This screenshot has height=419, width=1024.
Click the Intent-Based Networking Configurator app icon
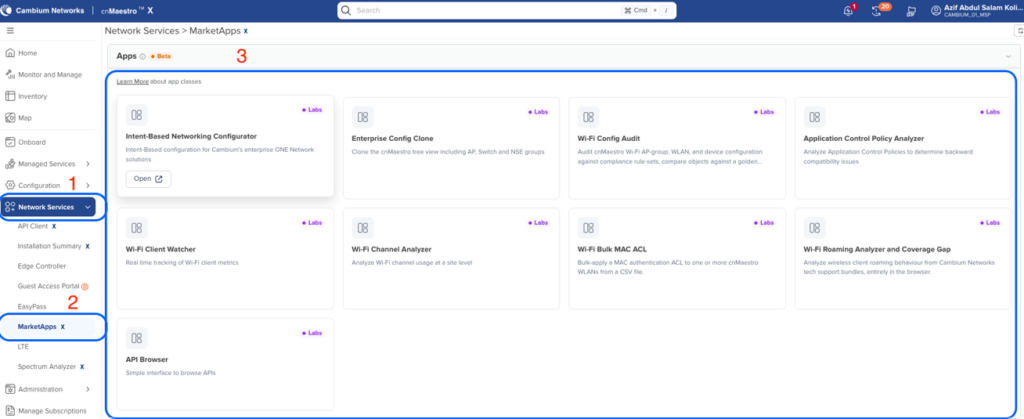coord(136,115)
